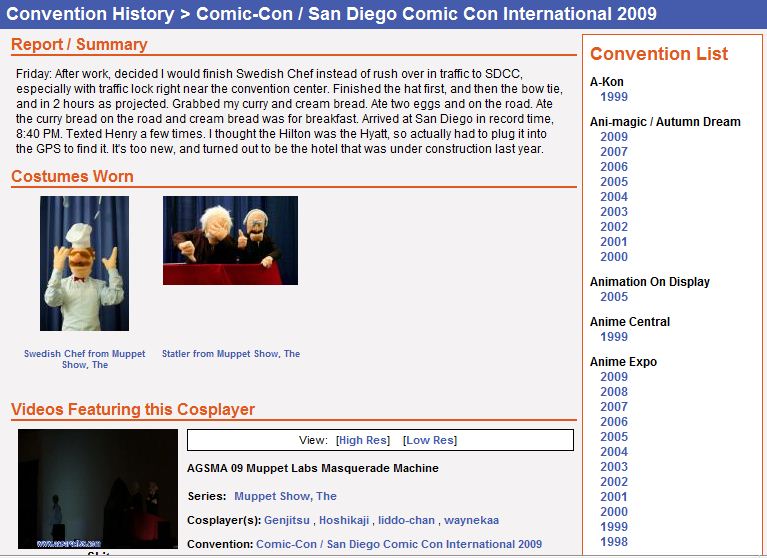Open cosplayer Hoshikaji profile link
The height and width of the screenshot is (558, 767).
point(344,520)
